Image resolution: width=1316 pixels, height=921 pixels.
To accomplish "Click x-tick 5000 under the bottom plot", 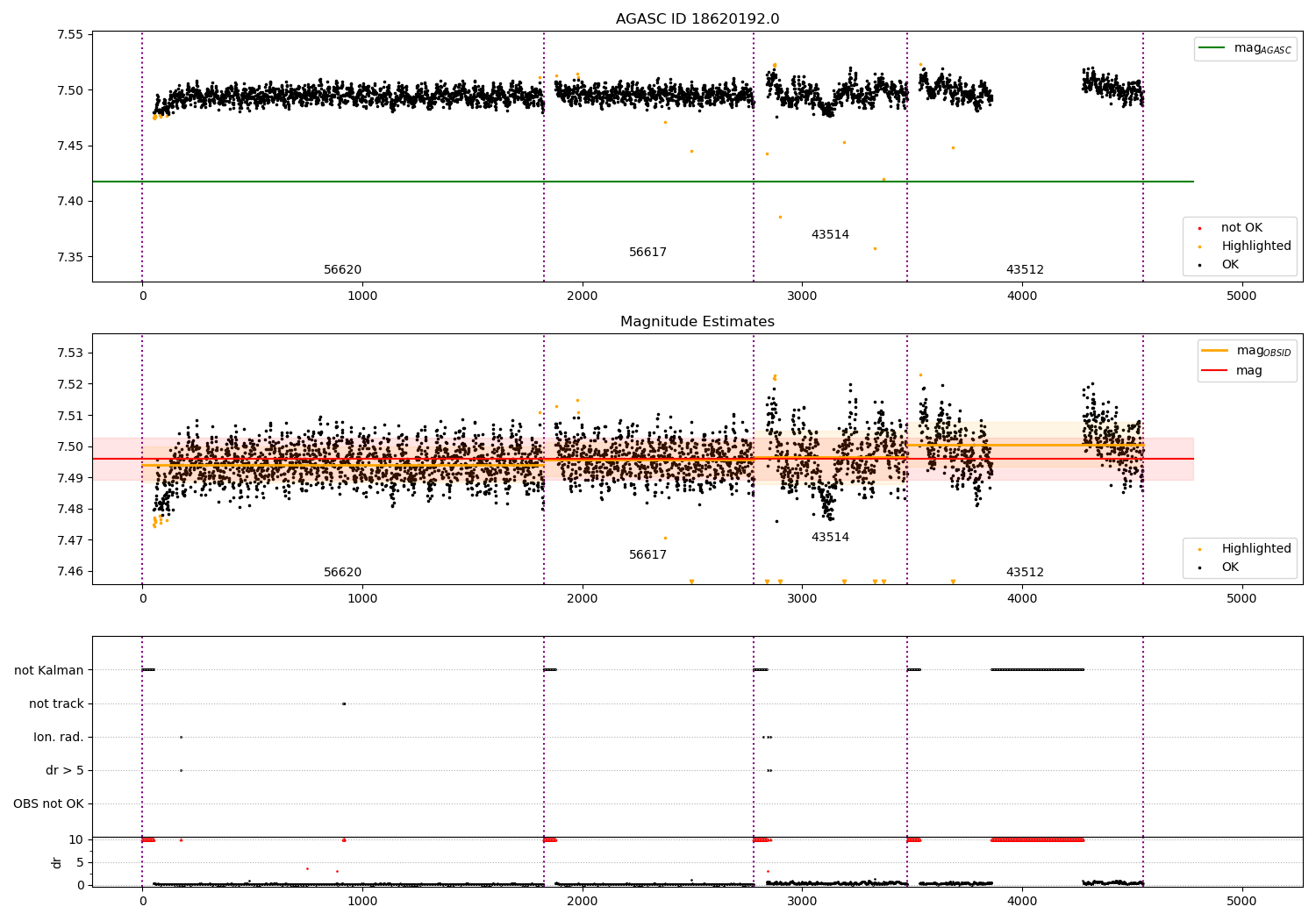I will click(x=1241, y=901).
